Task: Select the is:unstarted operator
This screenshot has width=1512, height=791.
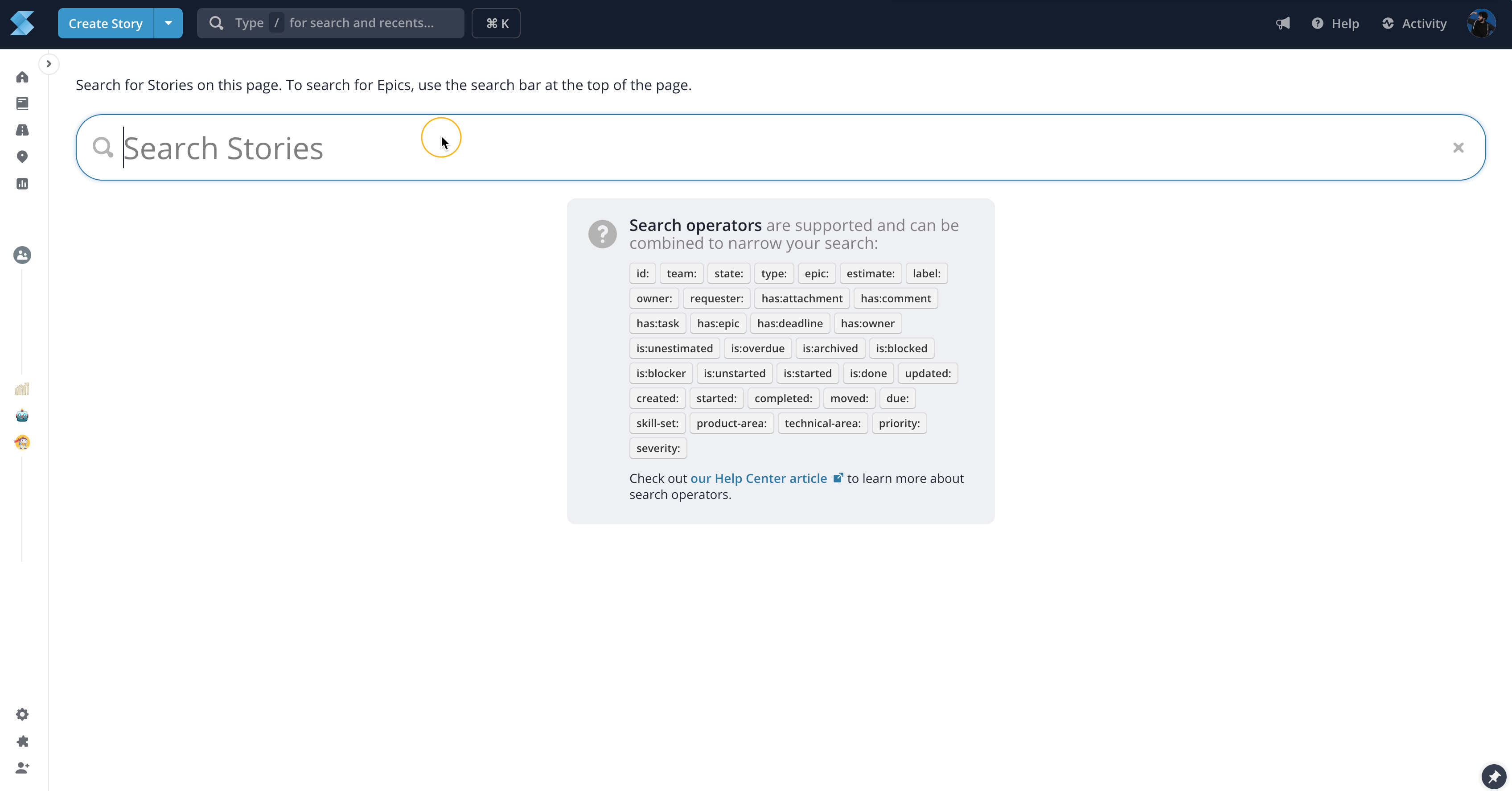Action: [734, 374]
